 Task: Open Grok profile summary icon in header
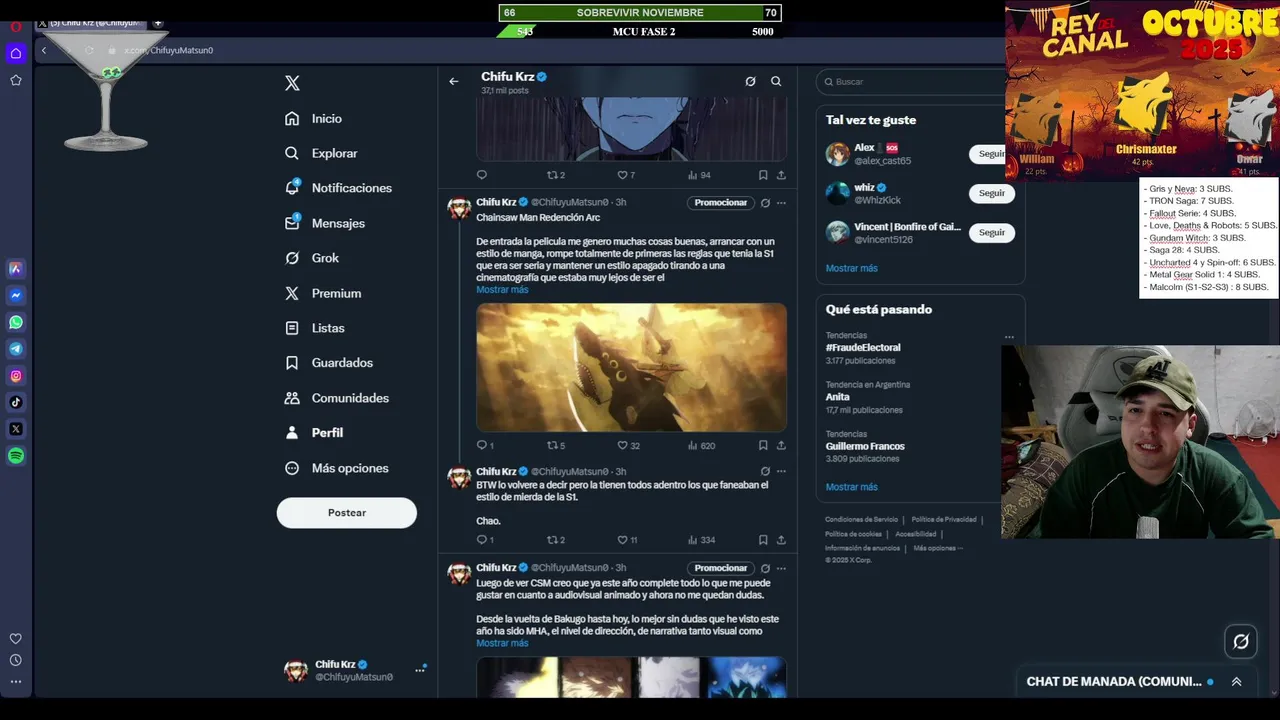[x=750, y=81]
